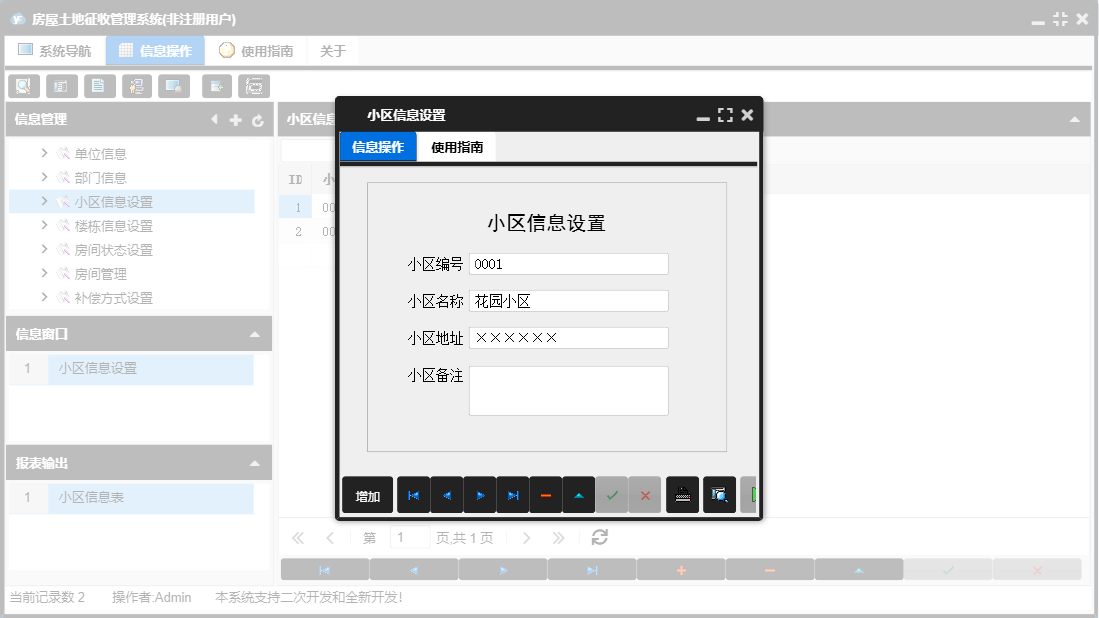The image size is (1099, 618).
Task: Open the report view icon on the toolbar
Action: coord(99,86)
